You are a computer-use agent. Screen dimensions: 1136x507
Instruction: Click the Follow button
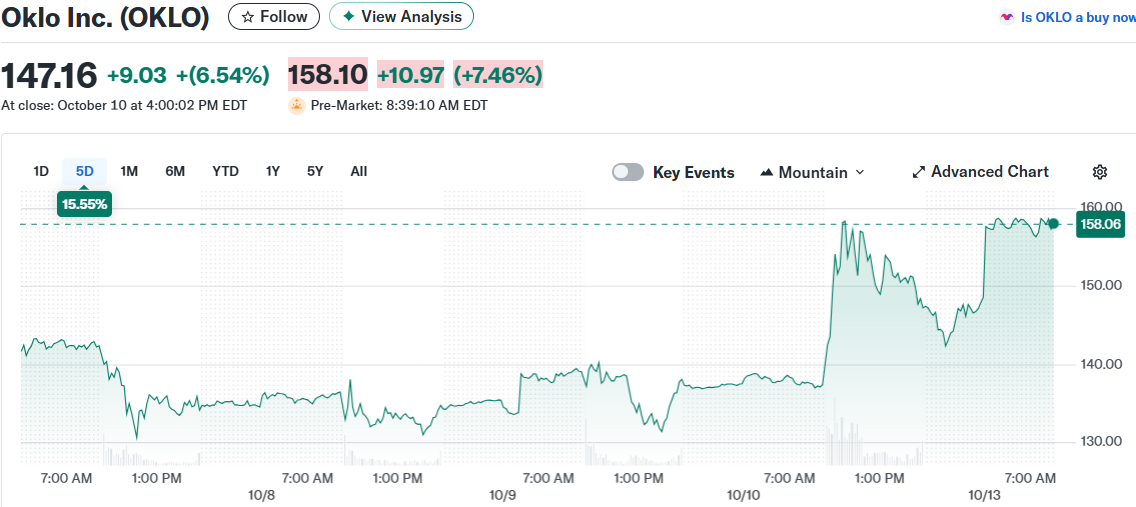point(274,17)
